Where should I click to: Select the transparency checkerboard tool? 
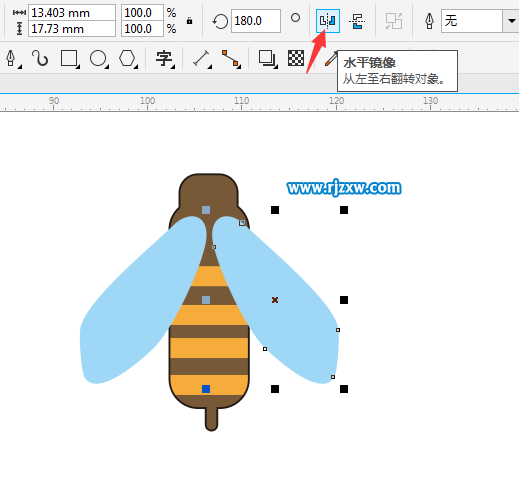[x=296, y=58]
